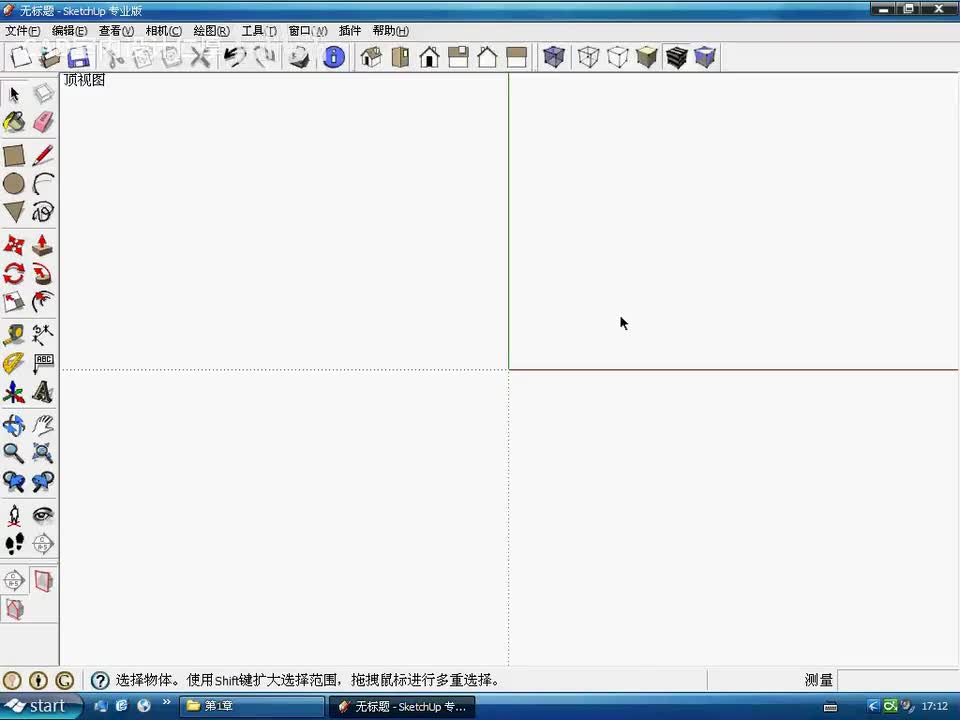The width and height of the screenshot is (960, 720).
Task: Choose the Rotate tool
Action: [14, 274]
